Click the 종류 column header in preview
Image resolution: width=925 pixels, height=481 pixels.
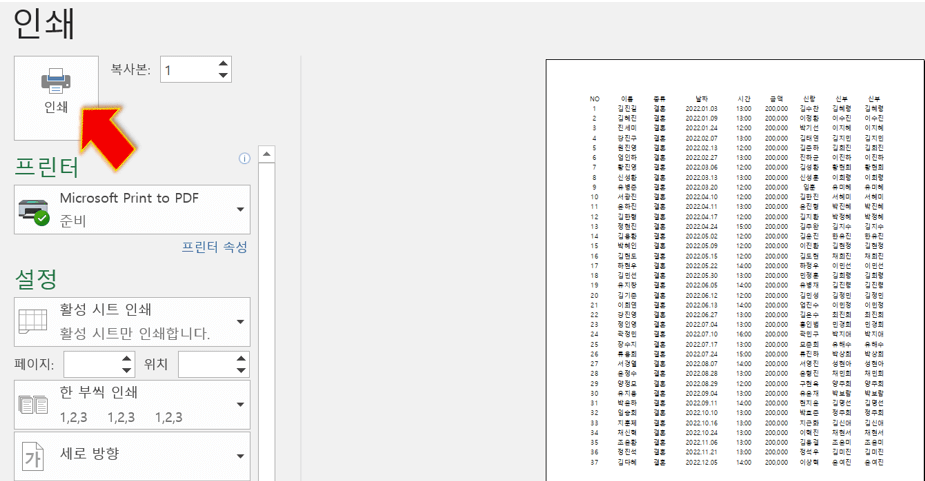coord(660,99)
